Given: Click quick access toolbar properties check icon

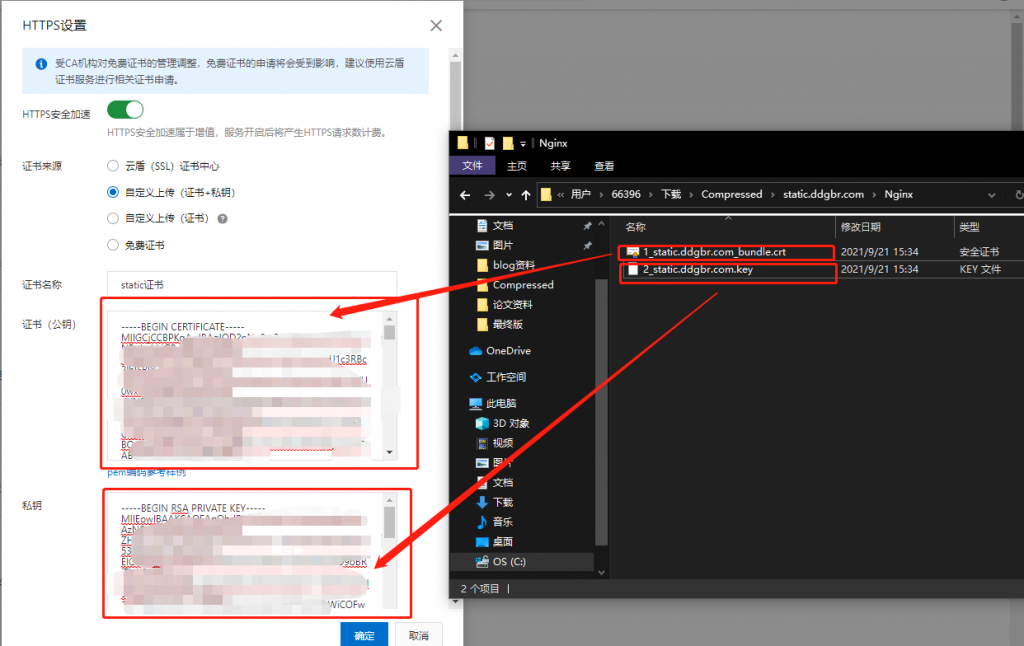Looking at the screenshot, I should (489, 143).
